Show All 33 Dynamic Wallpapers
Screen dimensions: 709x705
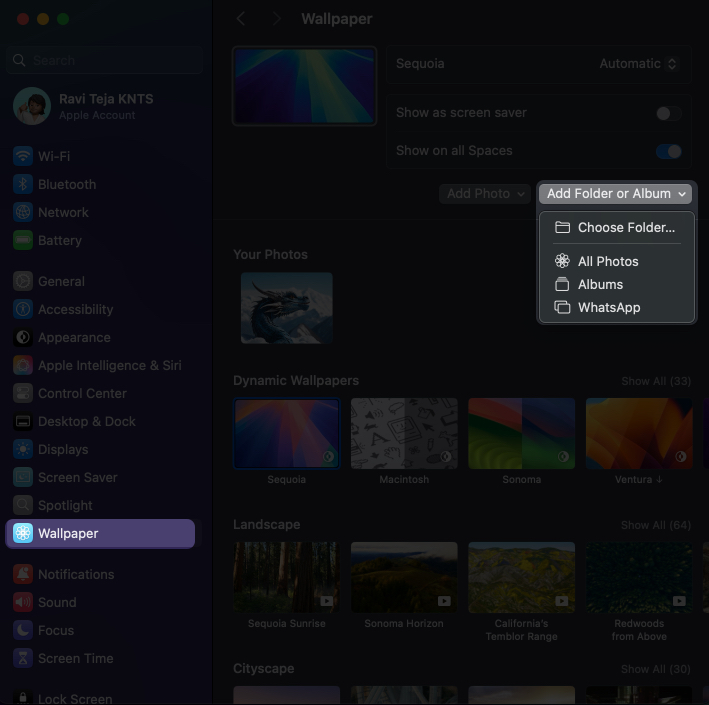point(656,381)
